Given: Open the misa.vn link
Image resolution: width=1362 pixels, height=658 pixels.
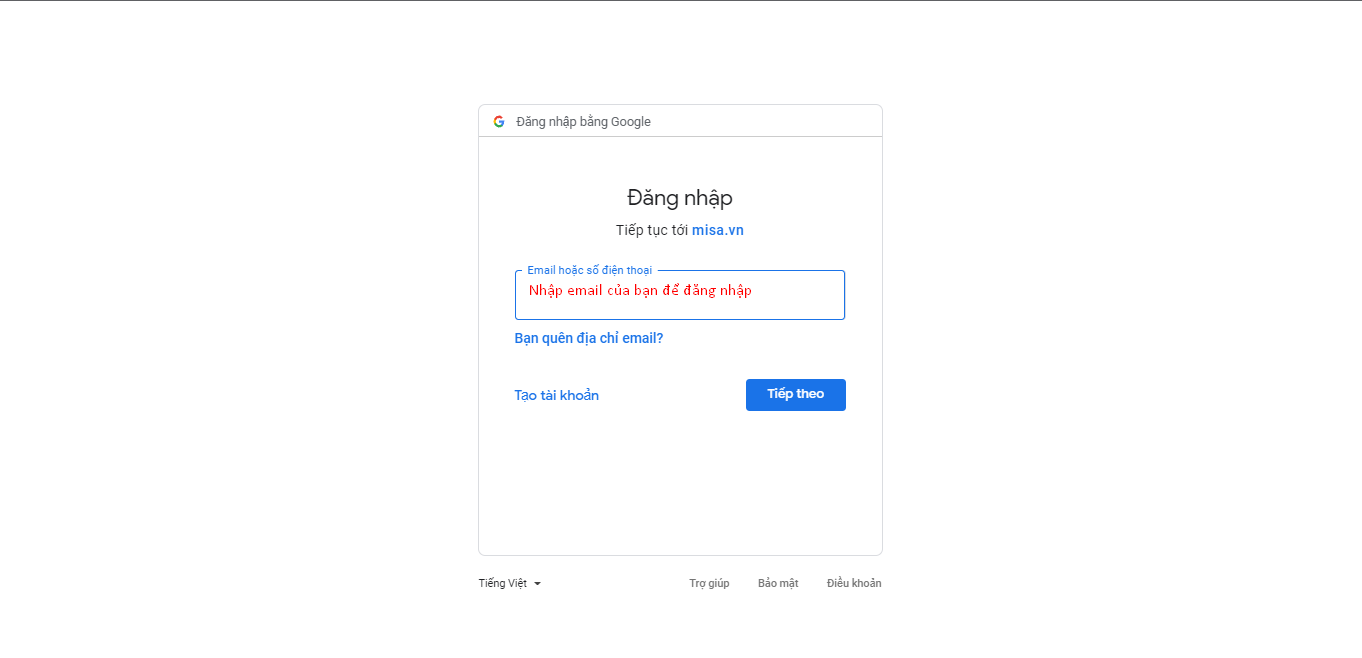Looking at the screenshot, I should tap(718, 230).
